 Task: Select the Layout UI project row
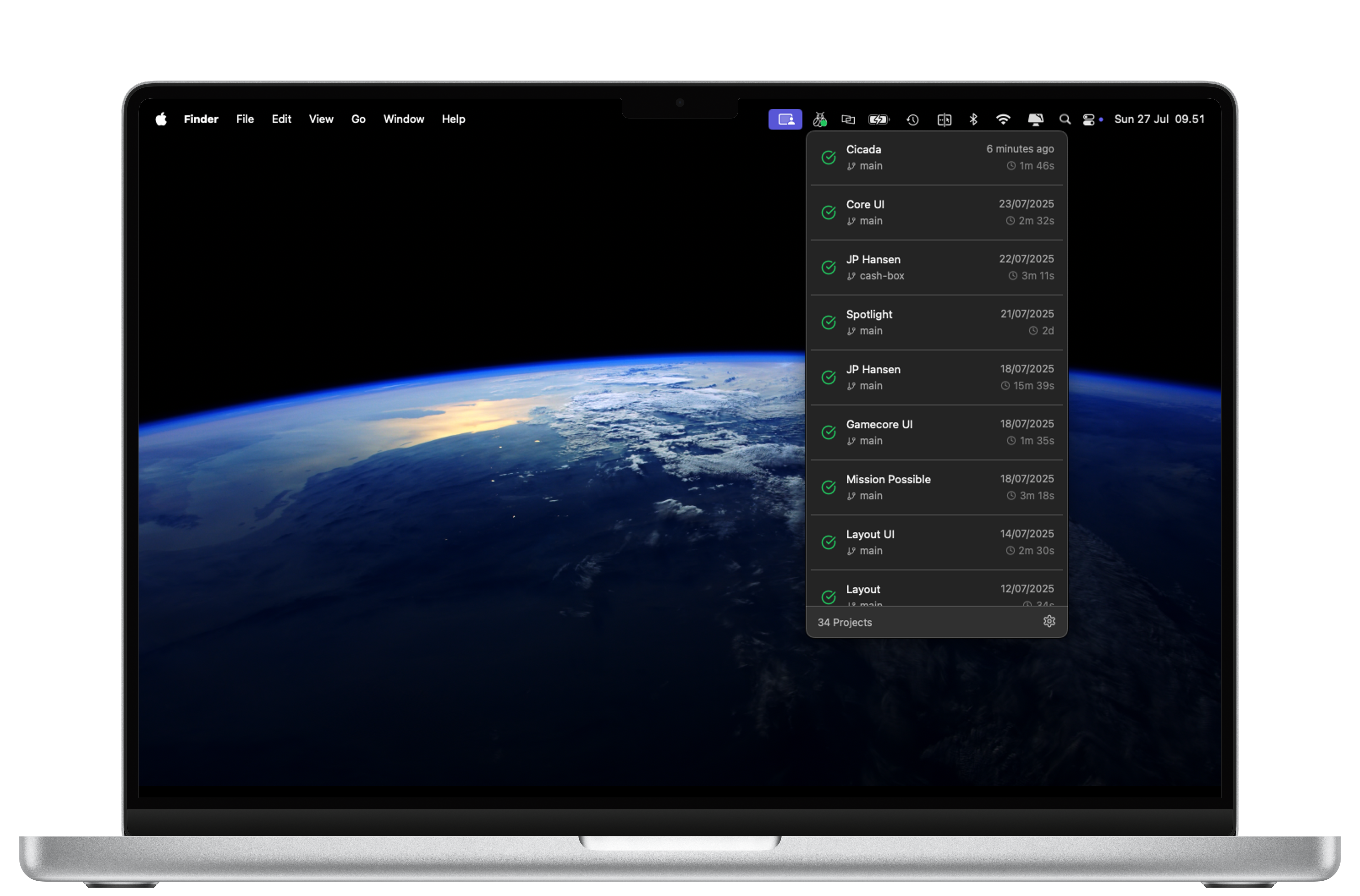pyautogui.click(x=937, y=542)
